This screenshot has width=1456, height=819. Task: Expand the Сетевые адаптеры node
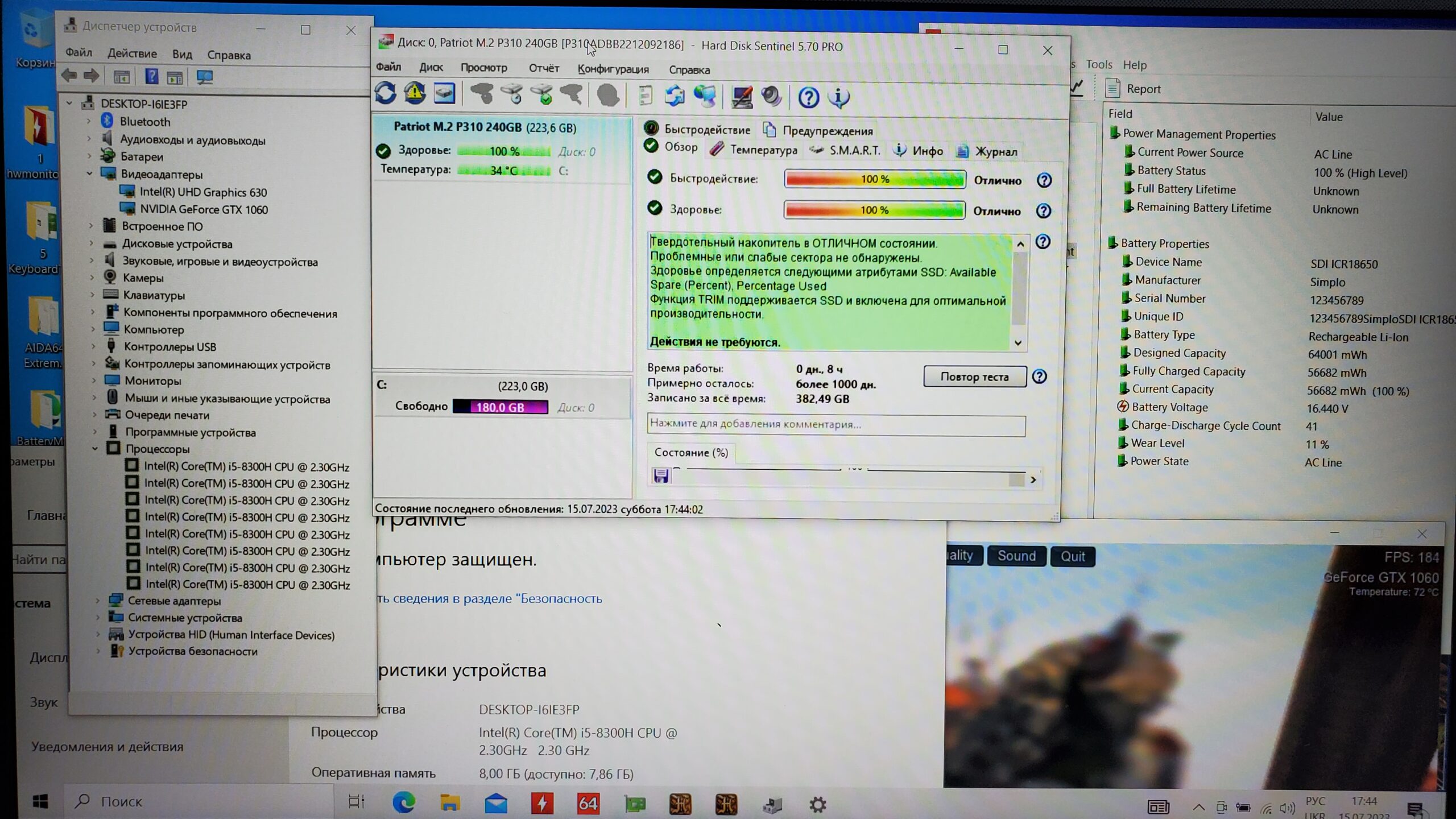(x=98, y=601)
